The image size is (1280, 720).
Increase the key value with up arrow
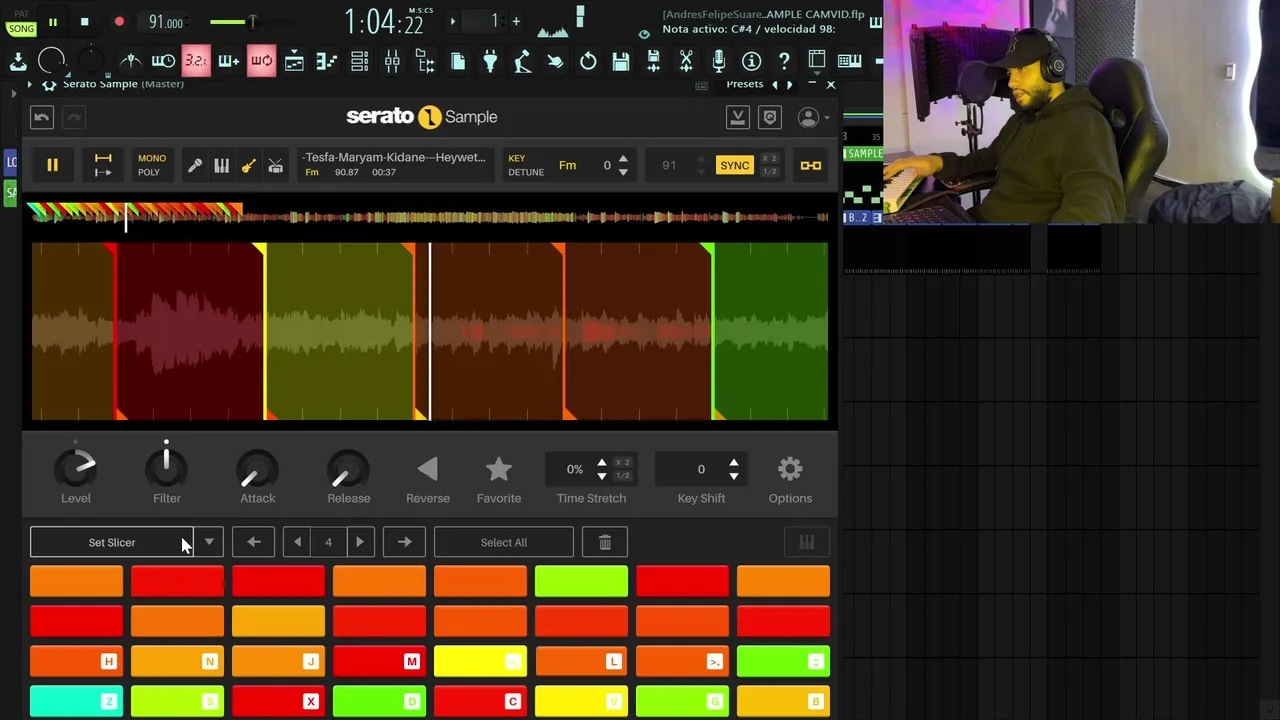pyautogui.click(x=623, y=159)
